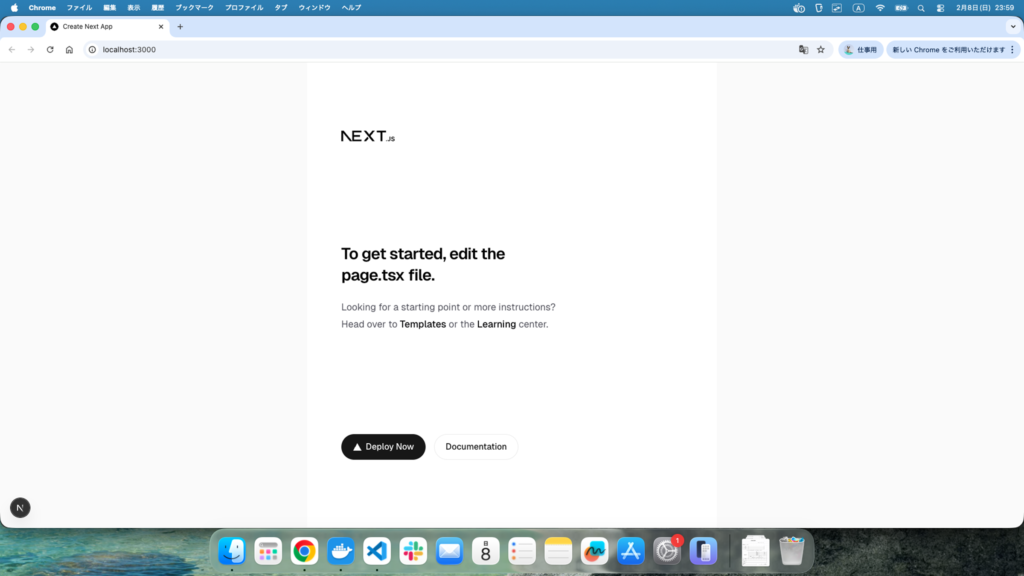1024x576 pixels.
Task: Select the Create Next App tab
Action: (x=100, y=27)
